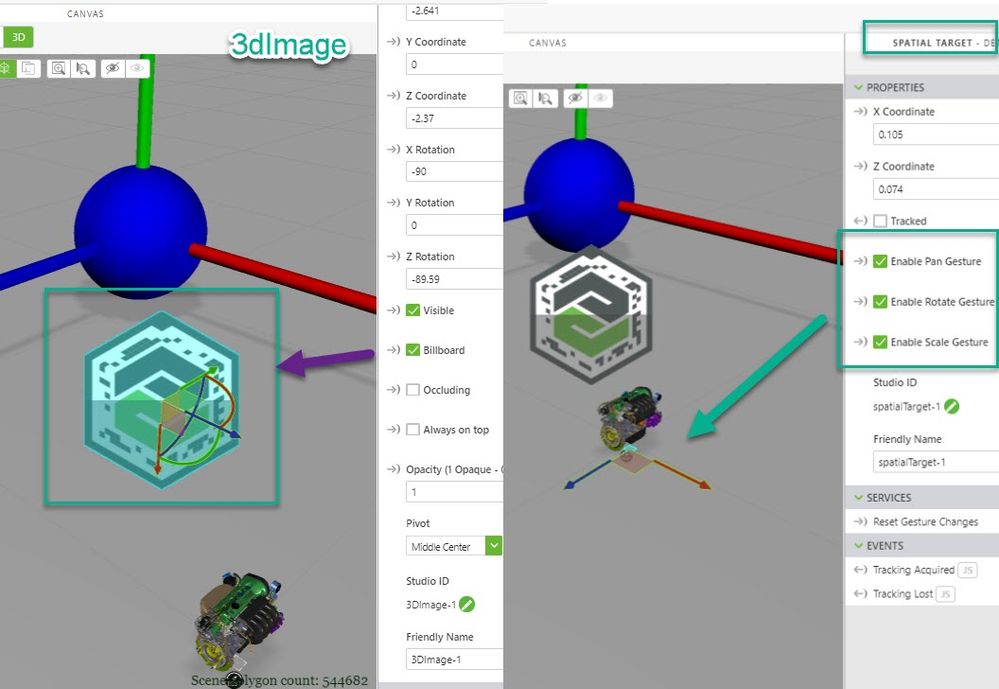Uncheck the Visible checkbox
The image size is (999, 689).
413,310
